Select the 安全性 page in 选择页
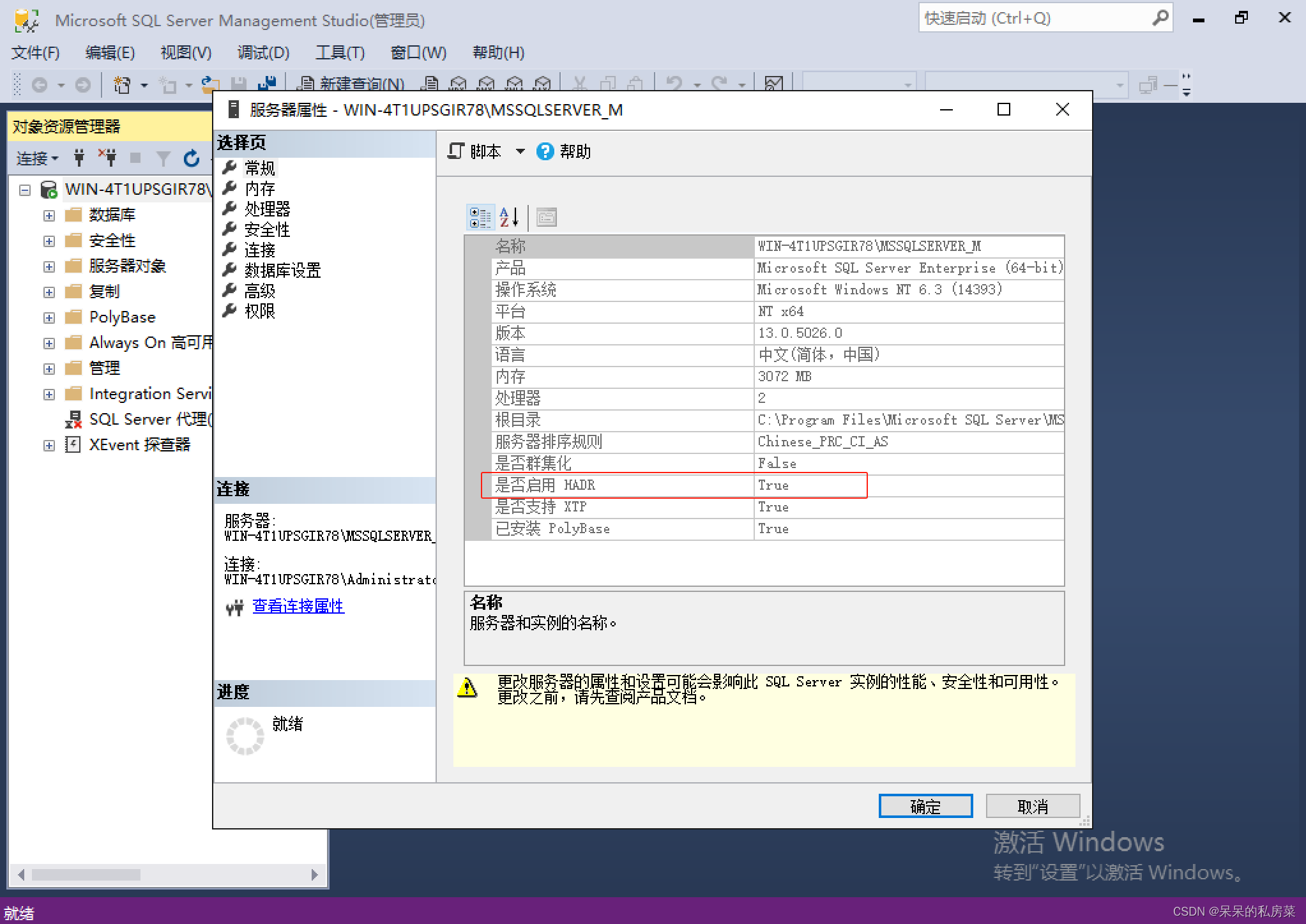The height and width of the screenshot is (924, 1306). click(x=267, y=229)
